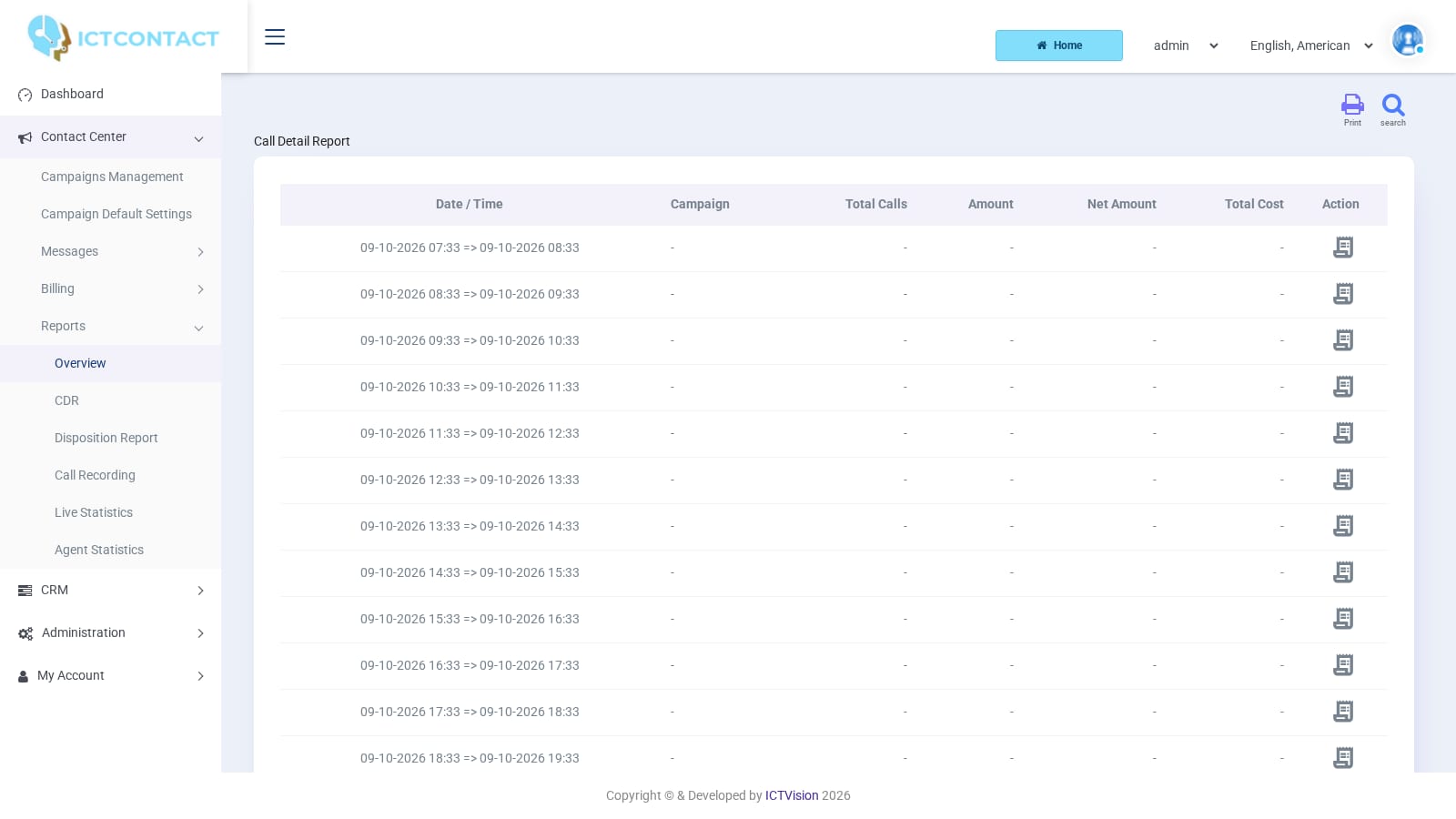View report details for 12:33 => 13:33 row
This screenshot has height=819, width=1456.
pos(1343,480)
